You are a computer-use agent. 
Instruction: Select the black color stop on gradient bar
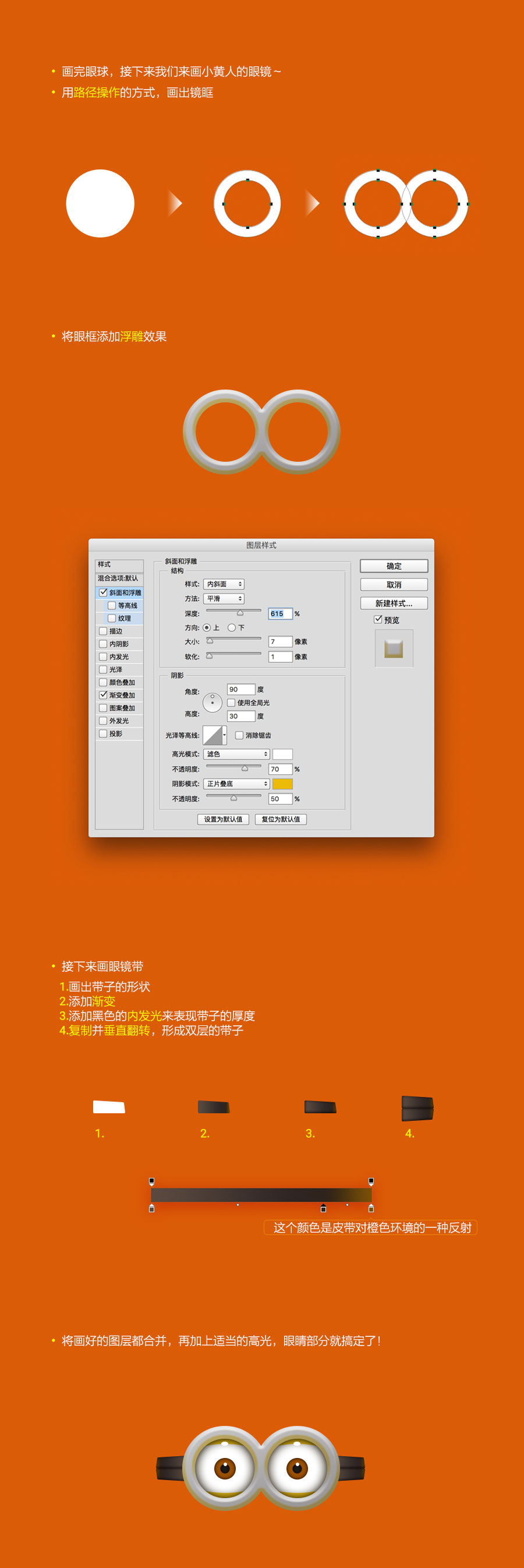tap(323, 1208)
